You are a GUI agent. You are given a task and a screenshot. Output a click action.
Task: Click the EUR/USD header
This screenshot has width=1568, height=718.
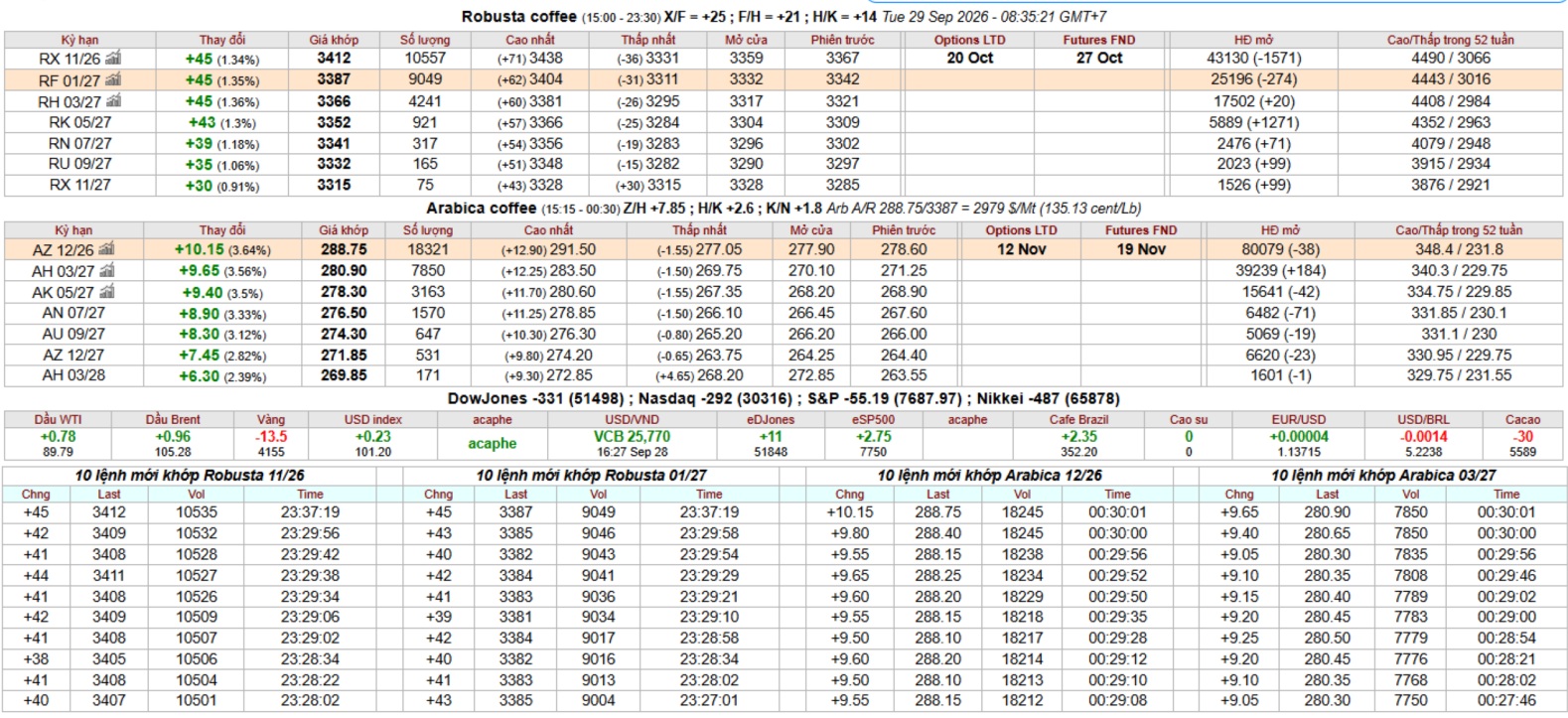coord(1299,420)
